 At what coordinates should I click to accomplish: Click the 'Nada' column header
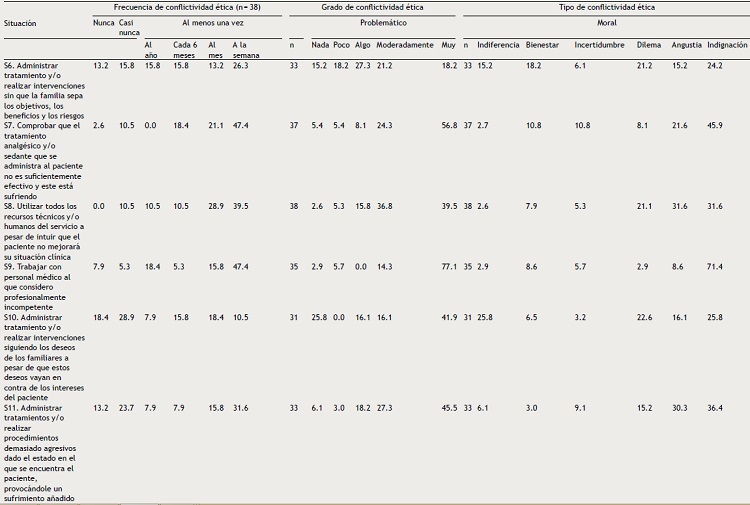coord(320,45)
